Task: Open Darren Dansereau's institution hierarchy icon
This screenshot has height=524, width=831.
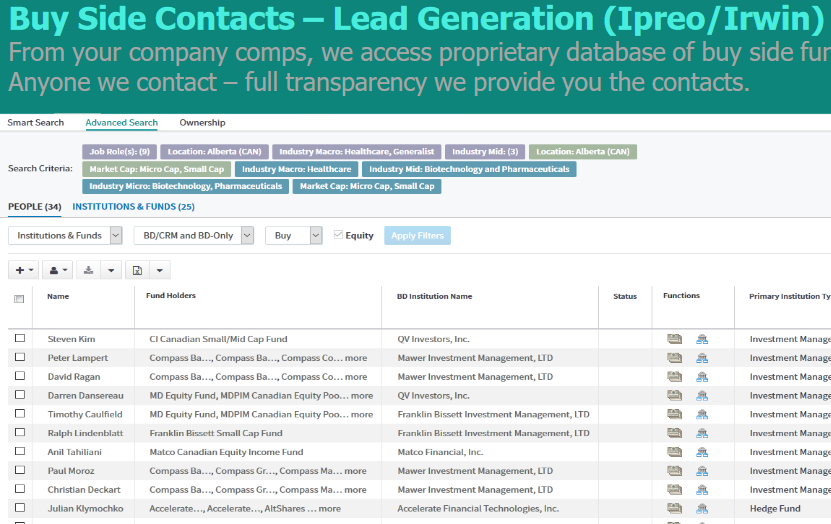Action: (702, 396)
